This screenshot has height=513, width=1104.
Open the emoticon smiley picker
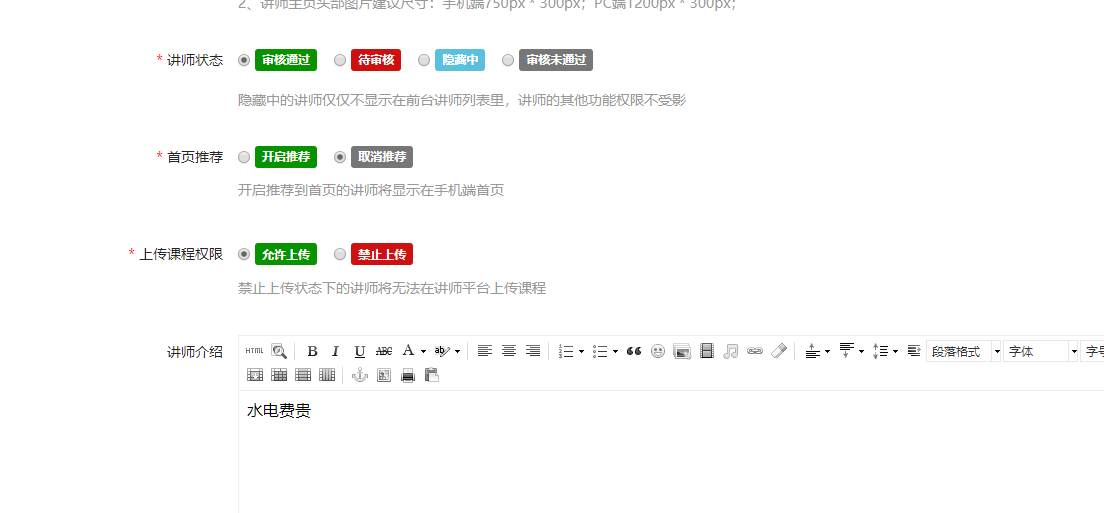[x=658, y=351]
